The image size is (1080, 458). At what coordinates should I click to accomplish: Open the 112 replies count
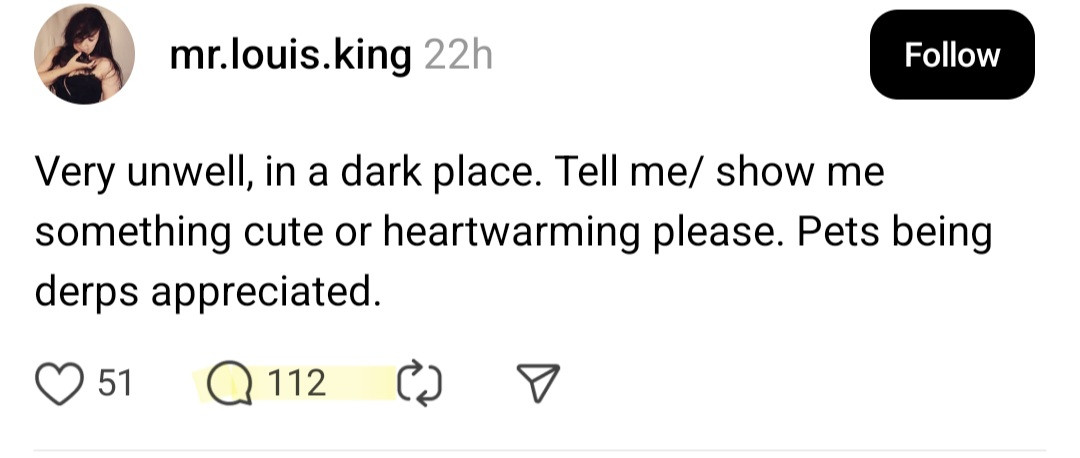(295, 383)
